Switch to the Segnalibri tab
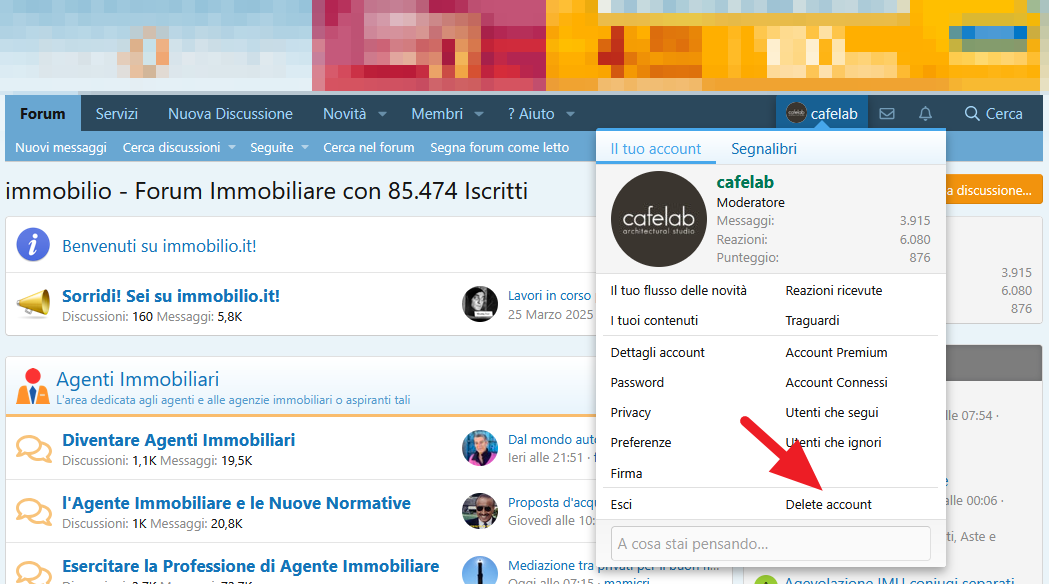 (764, 149)
